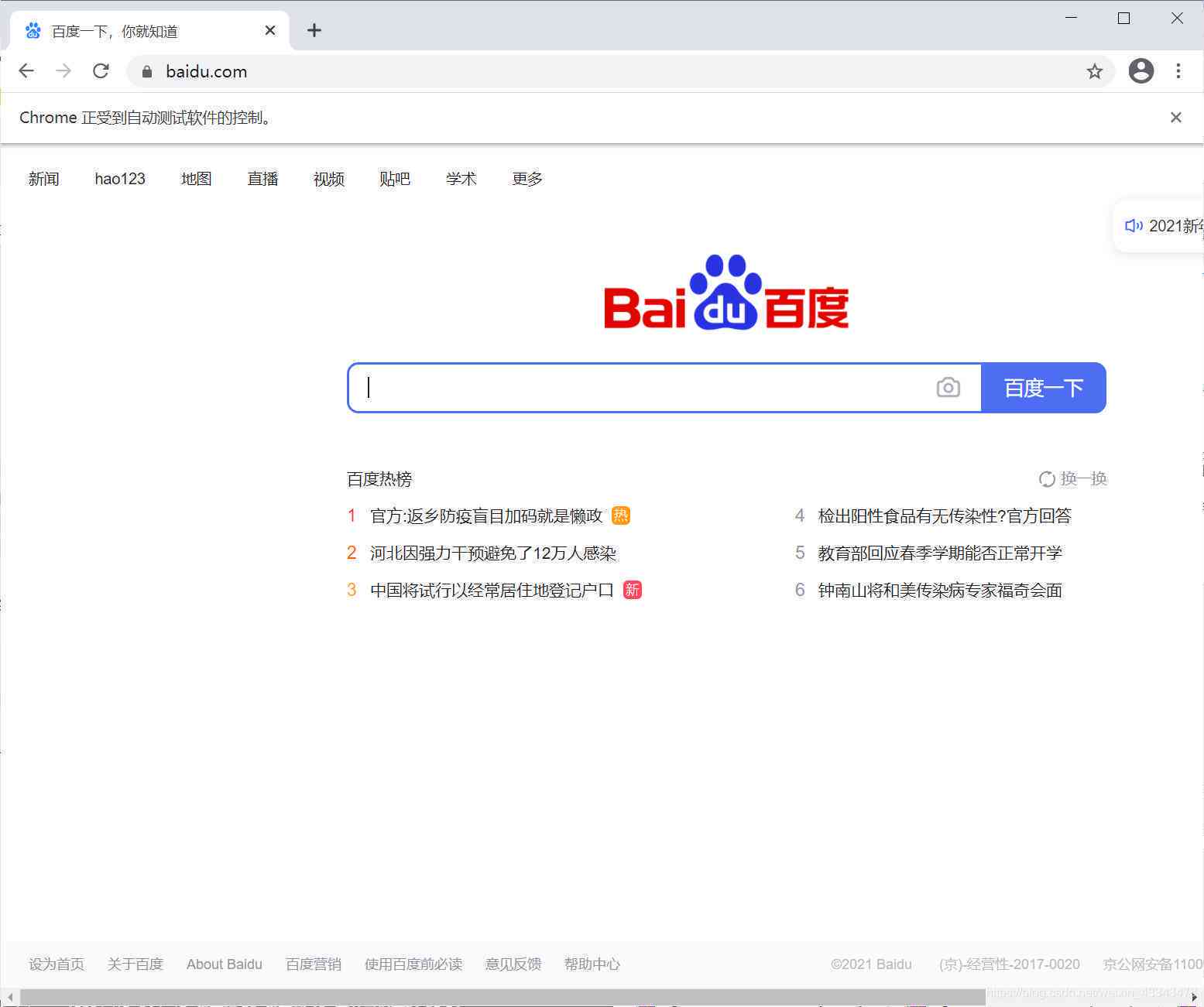Click 换一换 to refresh hot list

[1083, 479]
